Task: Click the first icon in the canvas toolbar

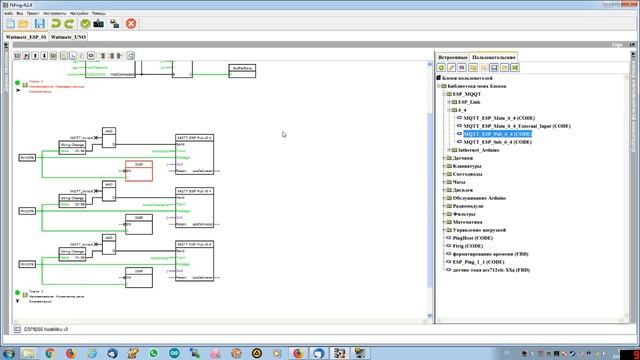Action: click(x=17, y=56)
